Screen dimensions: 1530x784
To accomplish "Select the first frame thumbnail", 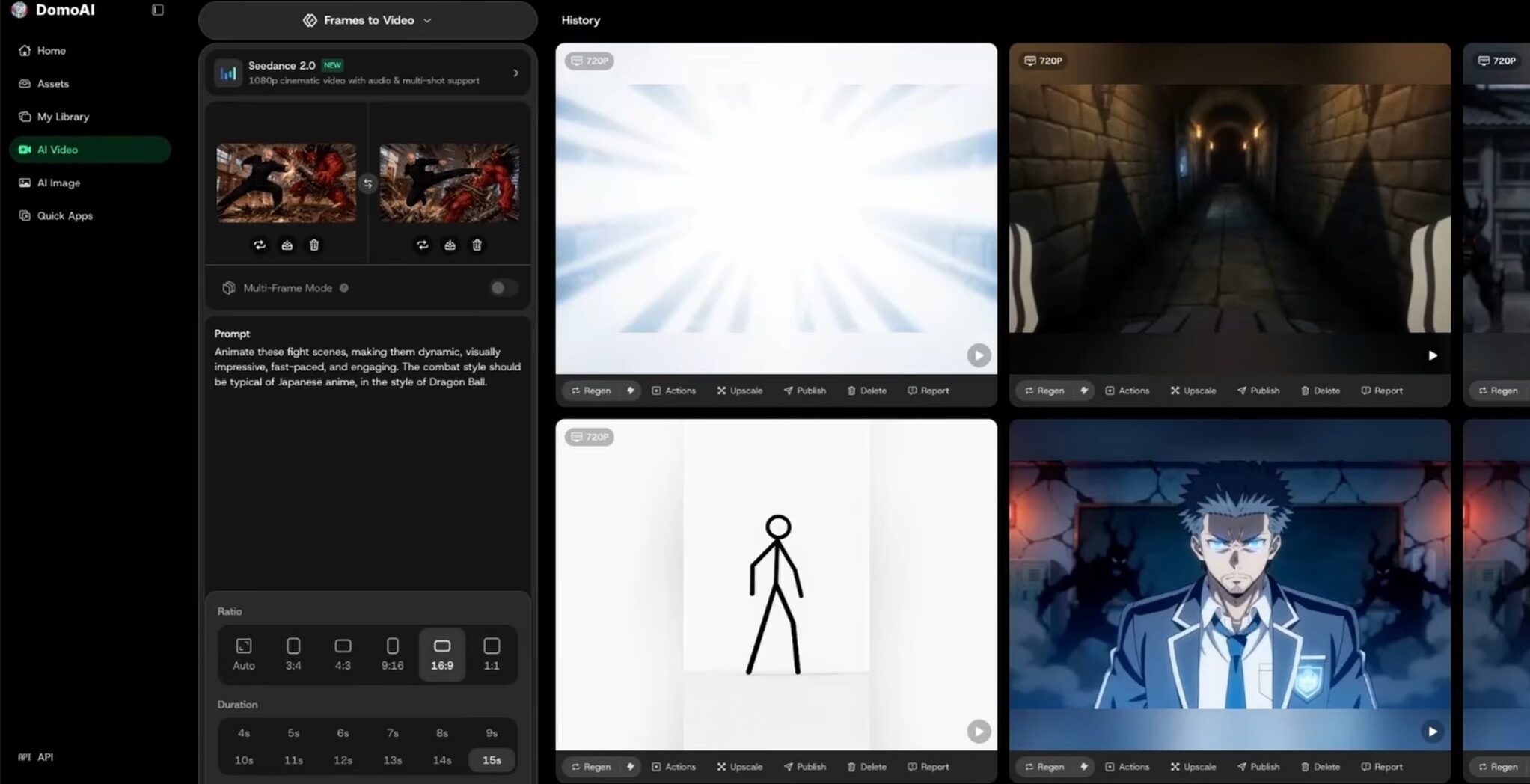I will [287, 183].
